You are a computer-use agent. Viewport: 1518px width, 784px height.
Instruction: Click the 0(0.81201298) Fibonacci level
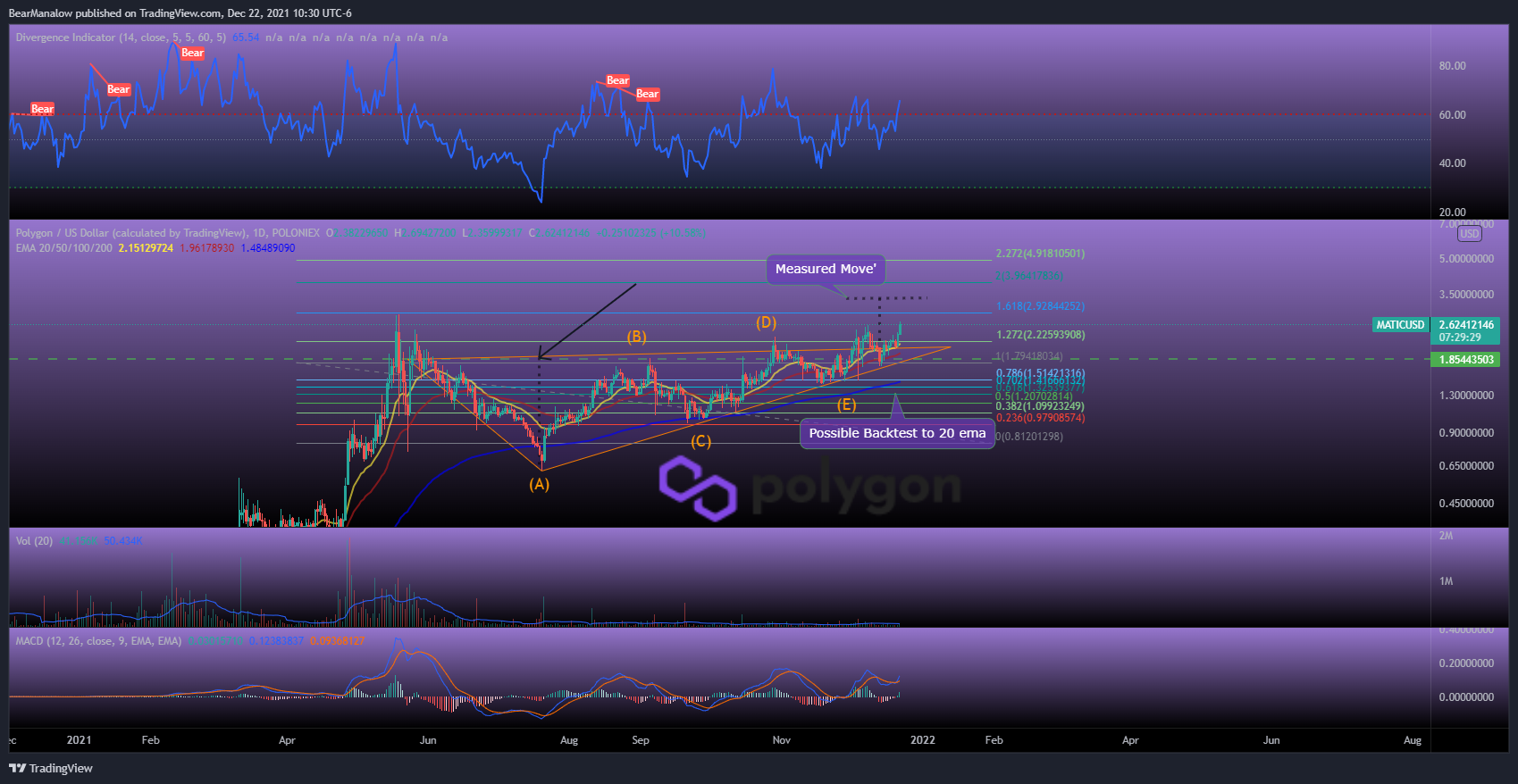[x=1030, y=437]
